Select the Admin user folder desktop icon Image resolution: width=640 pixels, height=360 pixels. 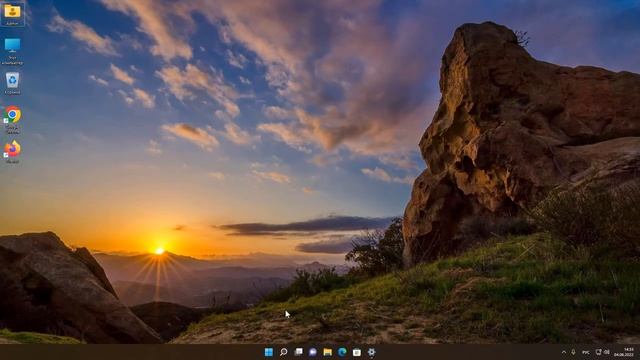click(x=12, y=14)
